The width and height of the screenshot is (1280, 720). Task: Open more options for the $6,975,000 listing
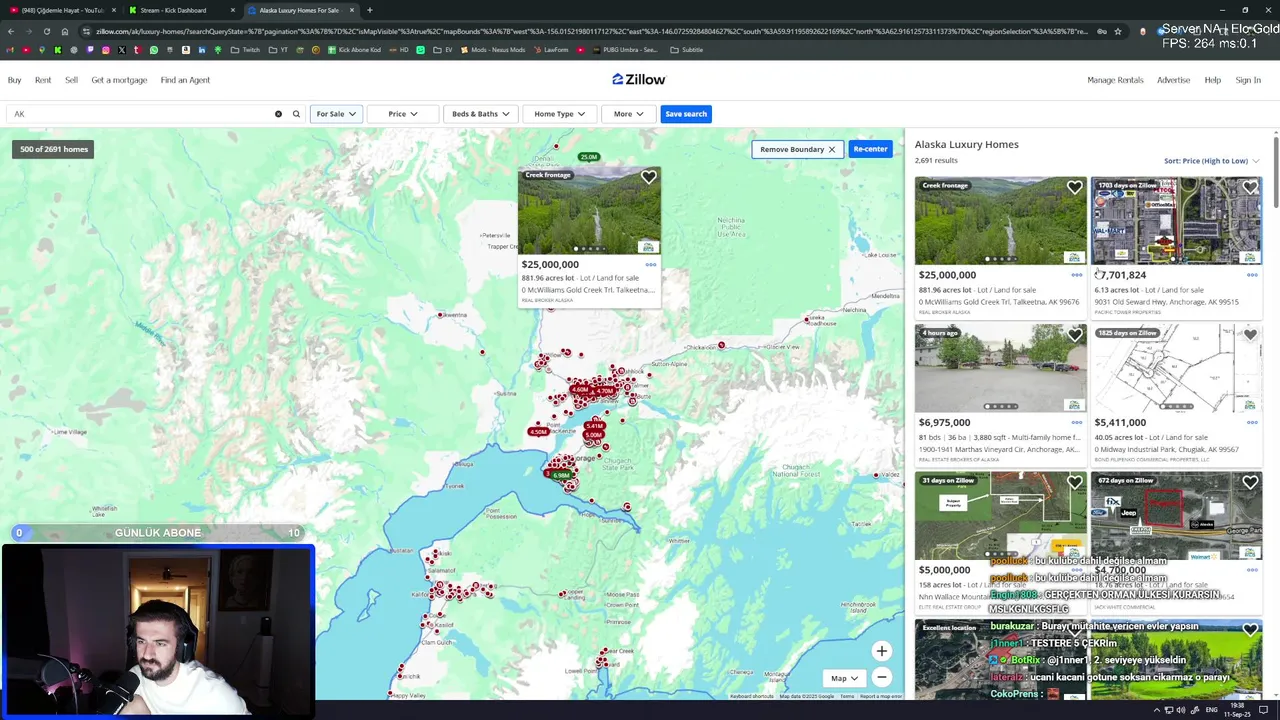[x=1076, y=422]
